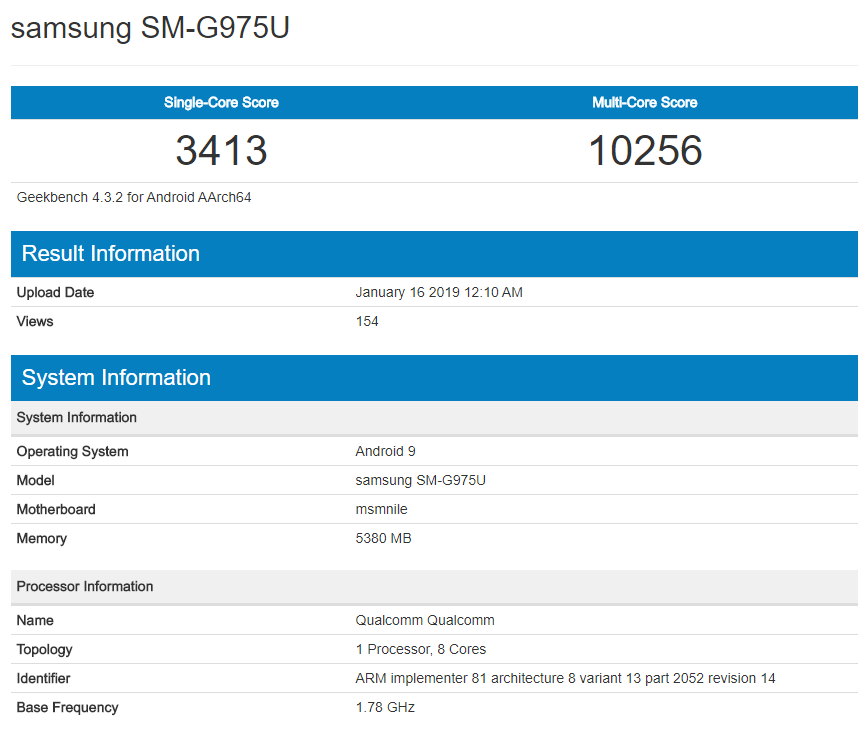Select the ARM implementer 81 identifier value
Screen dimensions: 866x734
(x=565, y=678)
